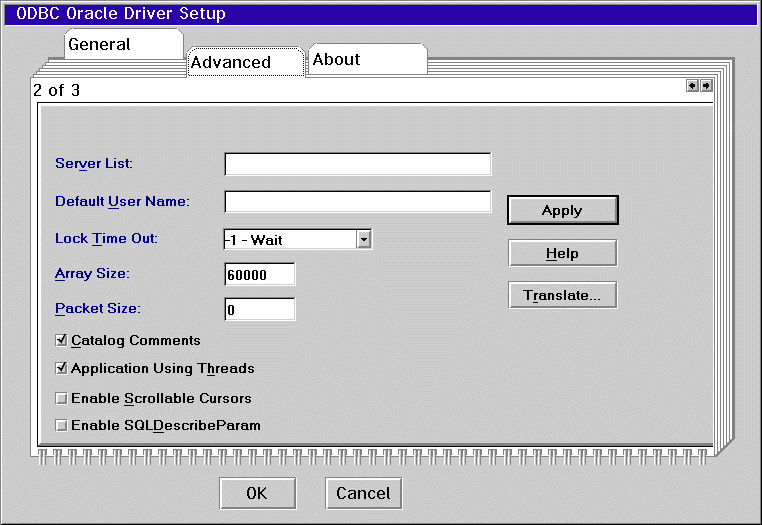Tick the Enable SQLDescribeParam checkbox

click(62, 425)
